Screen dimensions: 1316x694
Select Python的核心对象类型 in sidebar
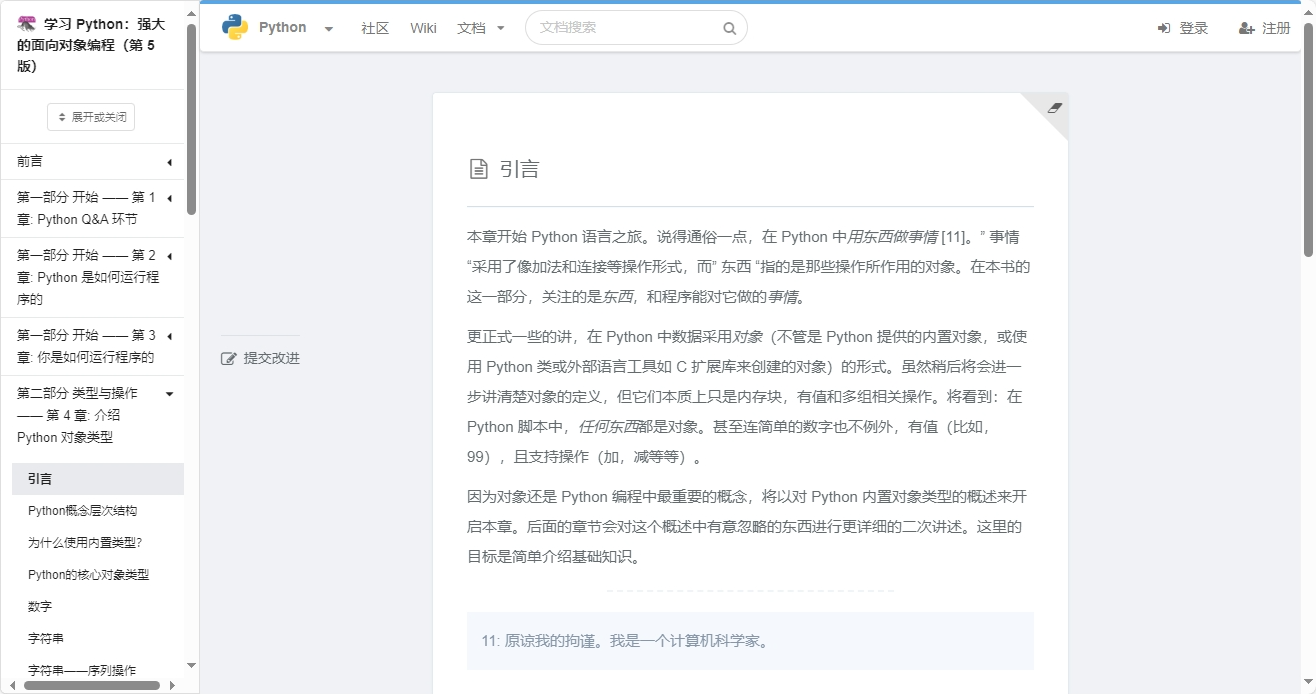coord(88,575)
